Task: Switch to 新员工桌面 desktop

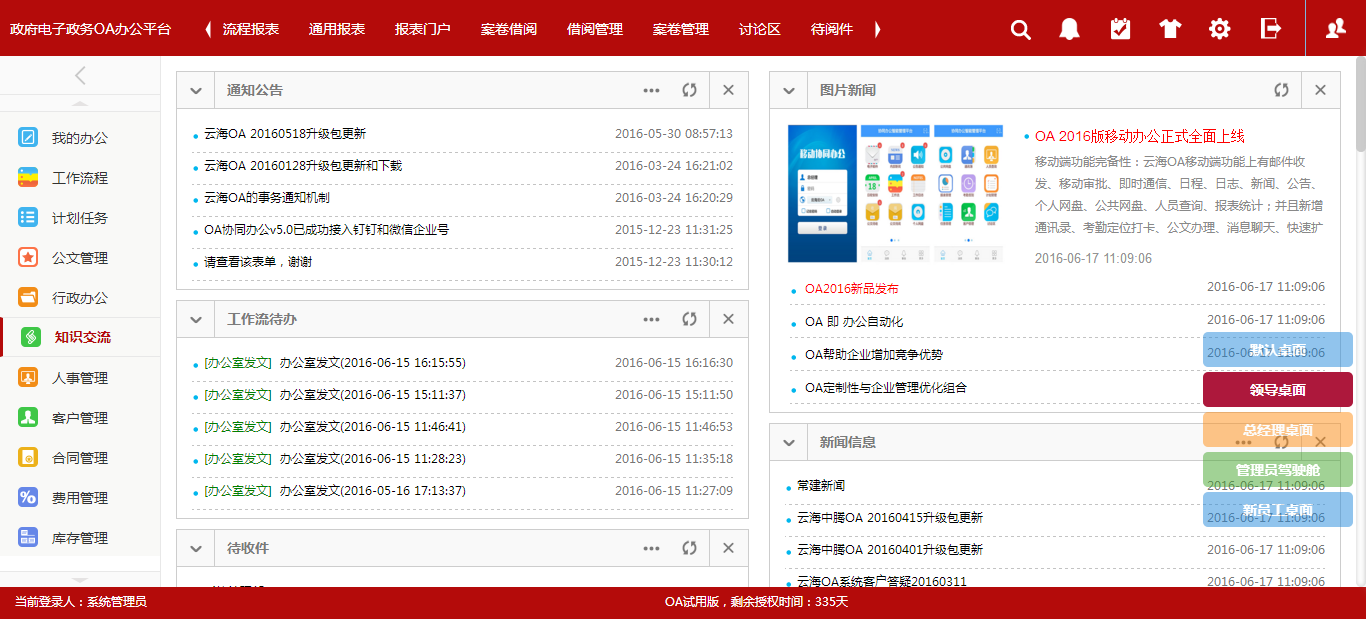Action: (x=1278, y=510)
